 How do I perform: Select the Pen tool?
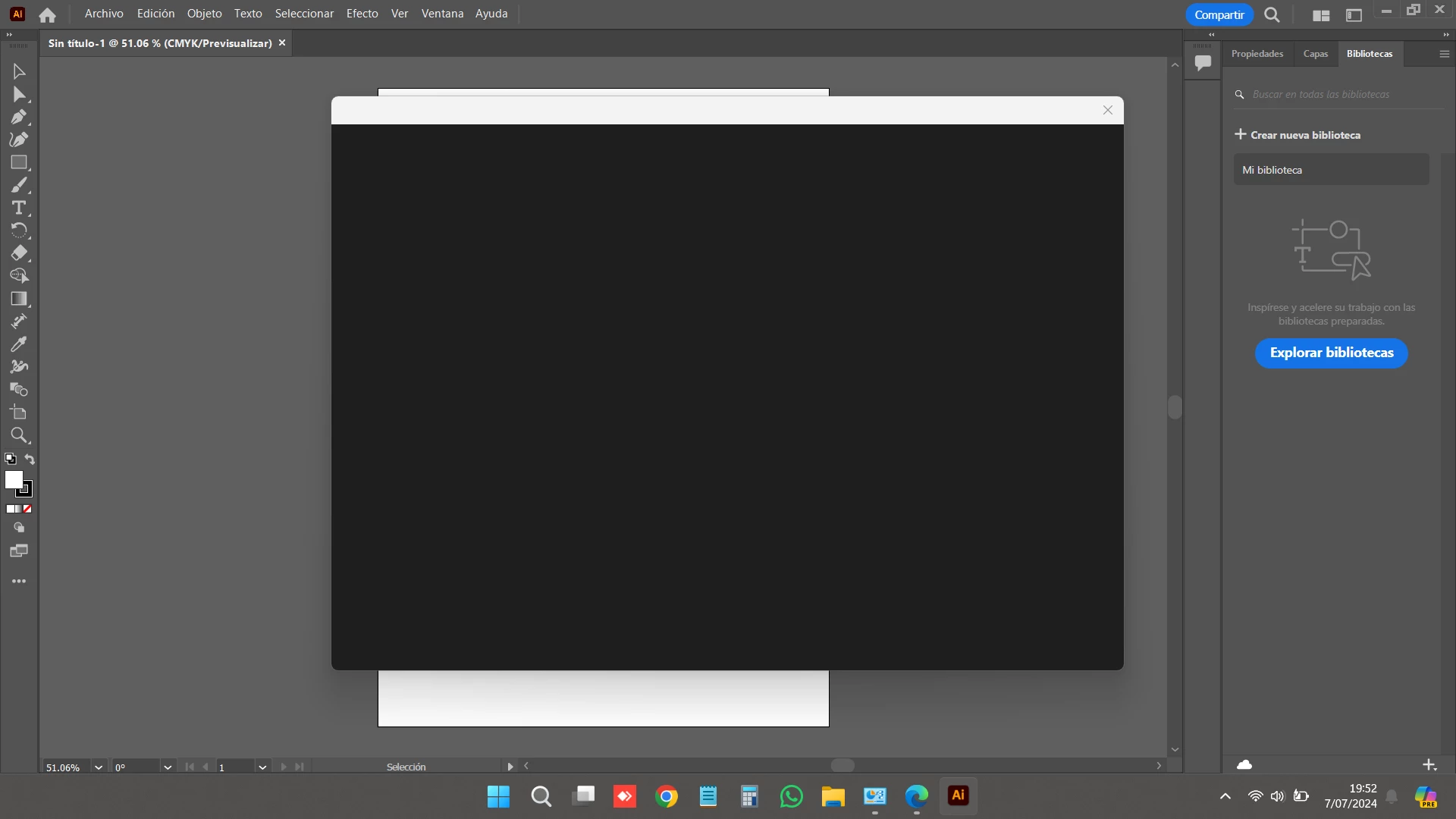[18, 117]
